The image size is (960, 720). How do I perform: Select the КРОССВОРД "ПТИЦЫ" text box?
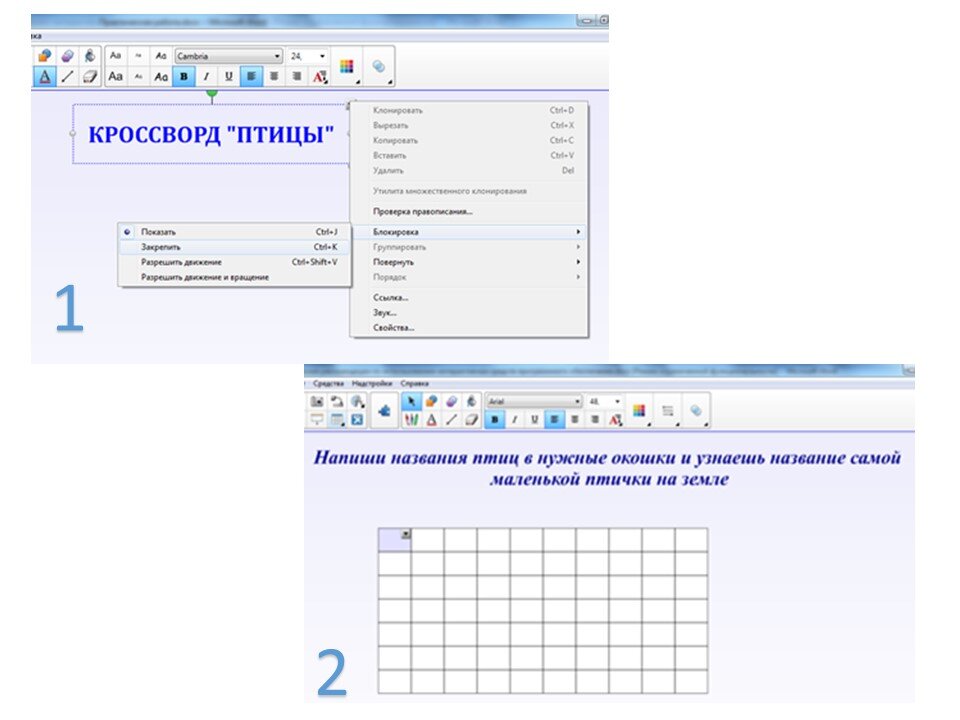tap(211, 134)
